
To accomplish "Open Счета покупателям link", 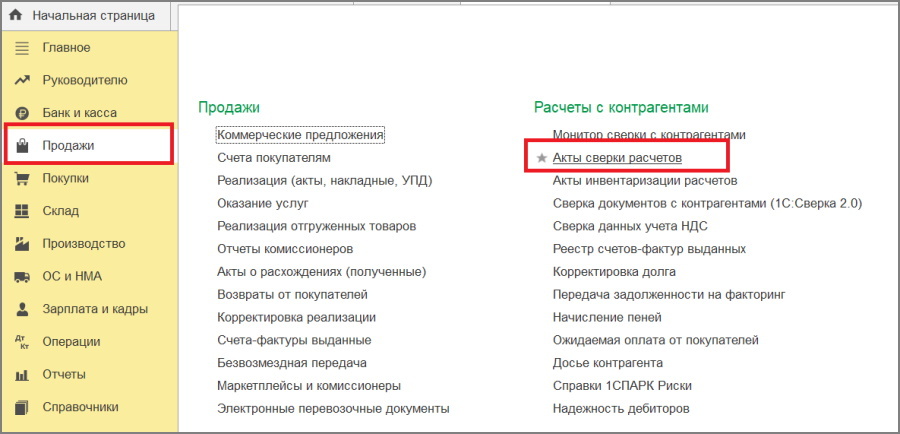I will (274, 158).
